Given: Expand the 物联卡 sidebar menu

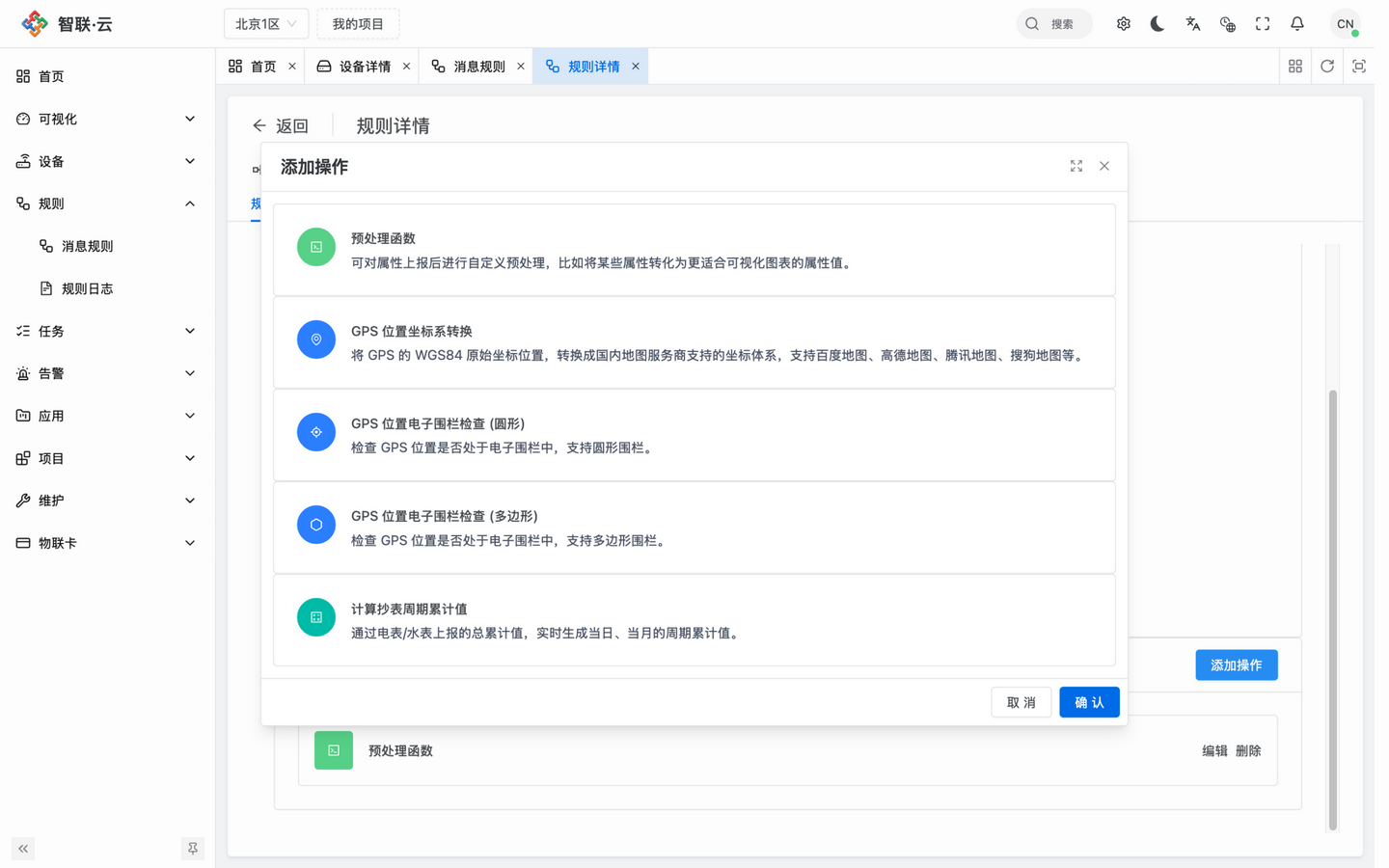Looking at the screenshot, I should click(x=107, y=543).
